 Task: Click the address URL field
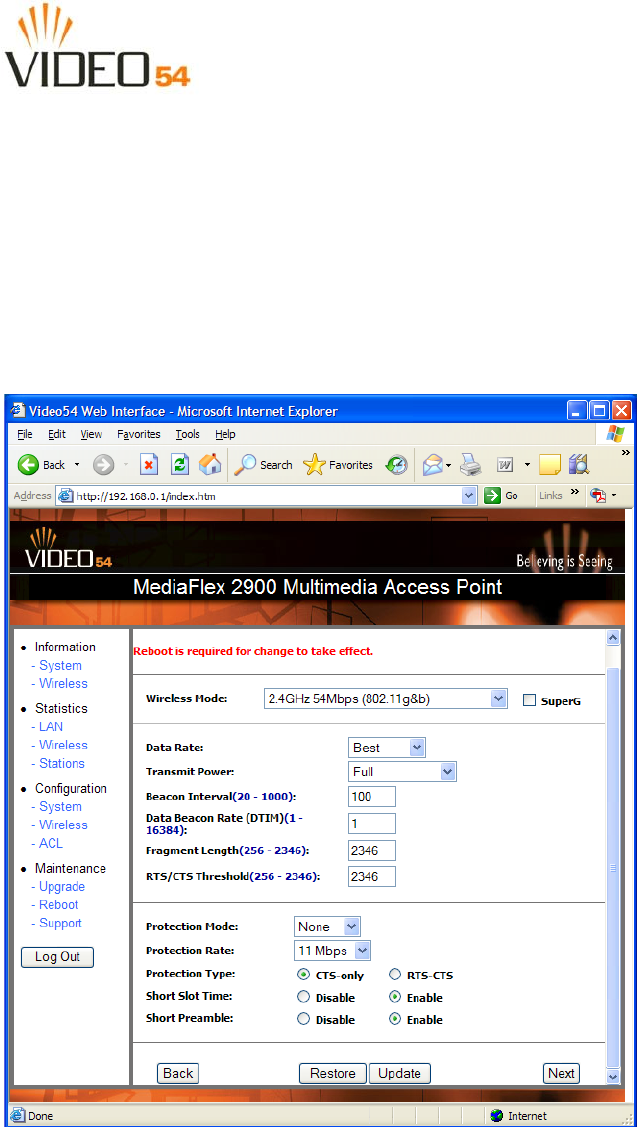pyautogui.click(x=267, y=495)
